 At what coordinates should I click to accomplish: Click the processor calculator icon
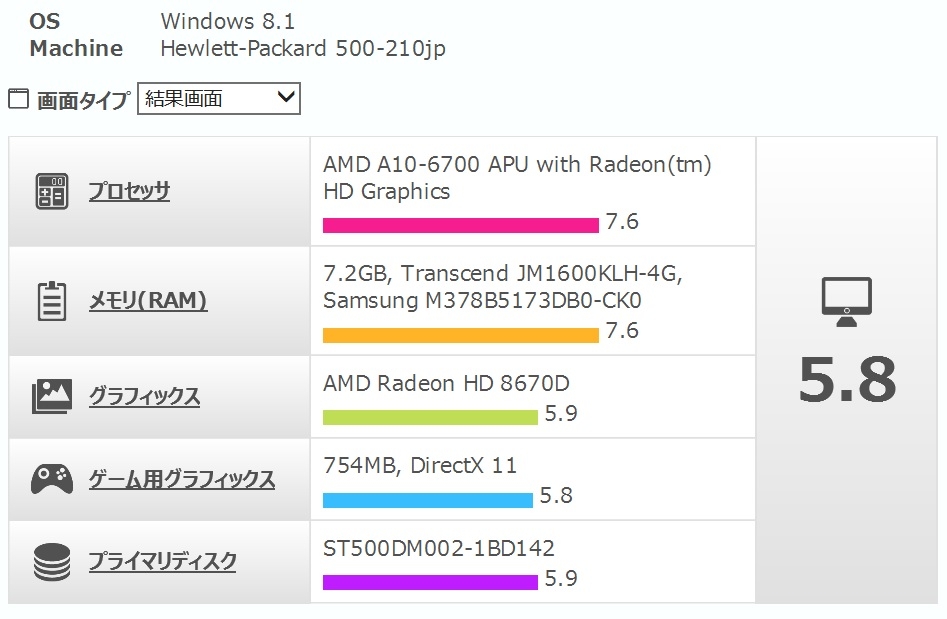[52, 191]
